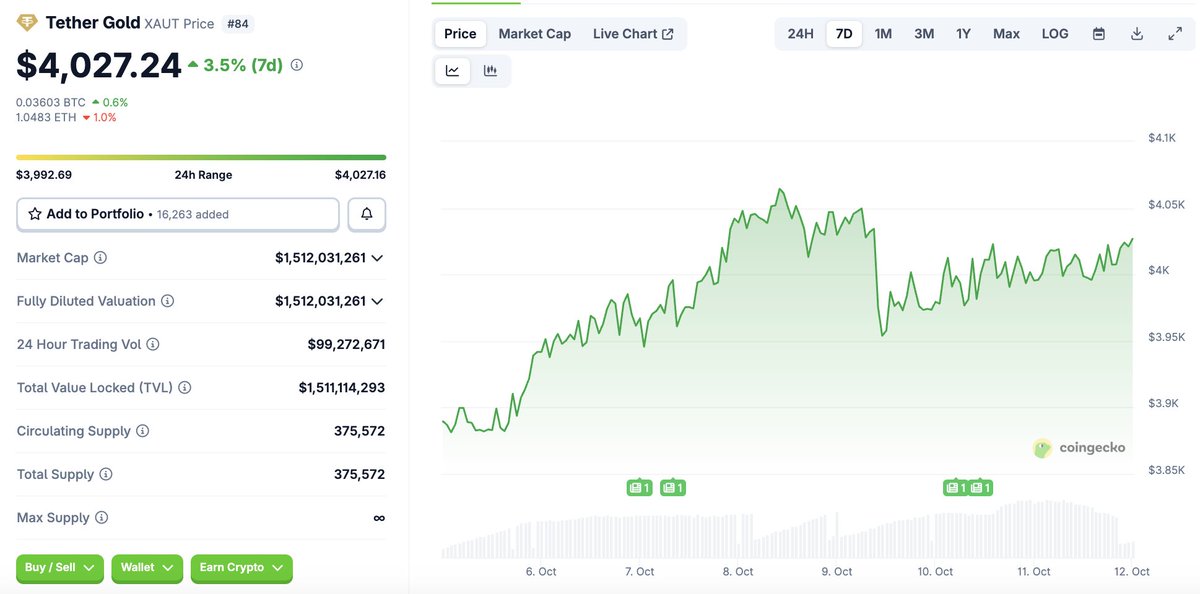Switch to the Market Cap tab
Screen dimensions: 1200x594
pyautogui.click(x=534, y=33)
